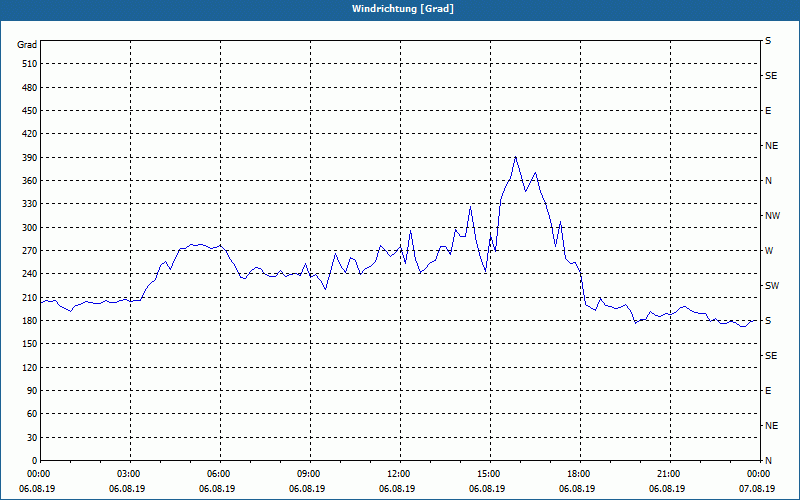Click the SE compass label level with 480
Image resolution: width=800 pixels, height=500 pixels.
pos(771,76)
